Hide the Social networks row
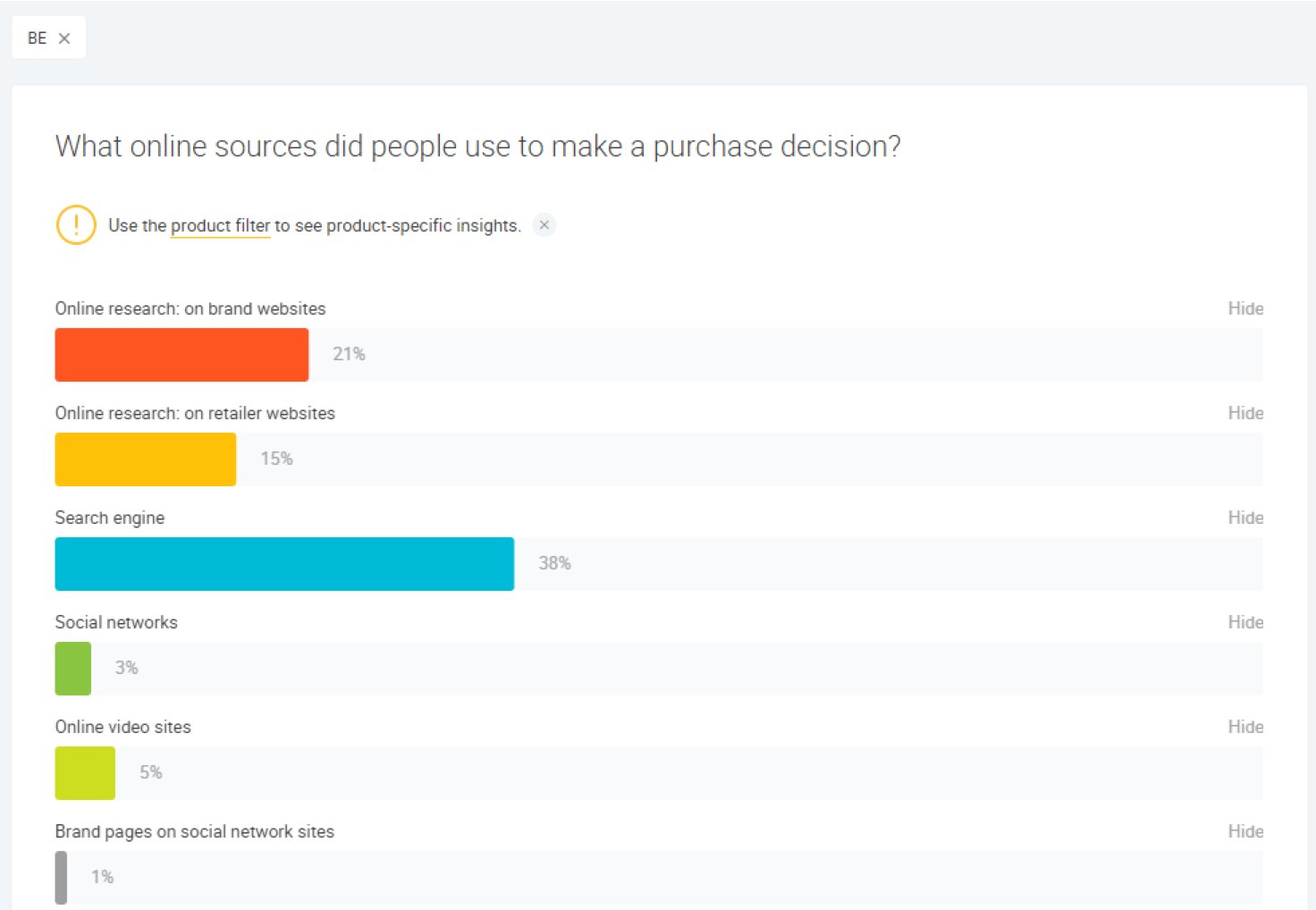 point(1244,622)
